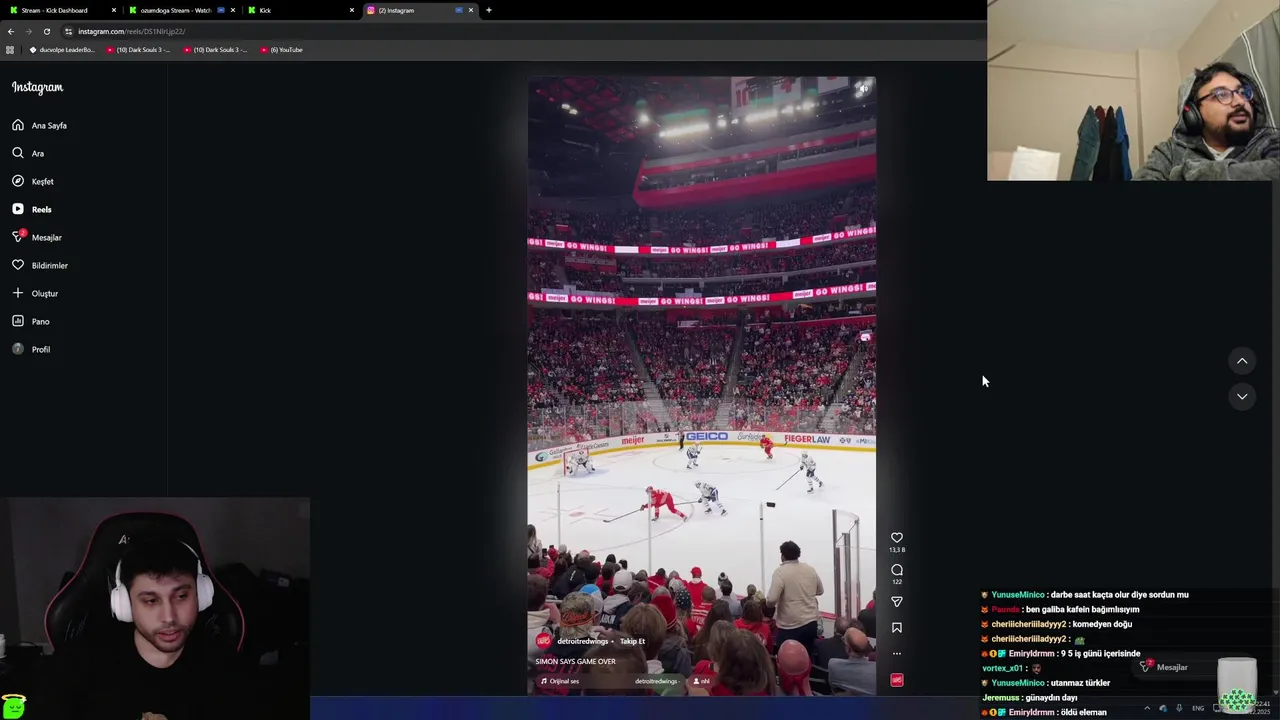Click the vortex_x01 chat username

pyautogui.click(x=1003, y=668)
